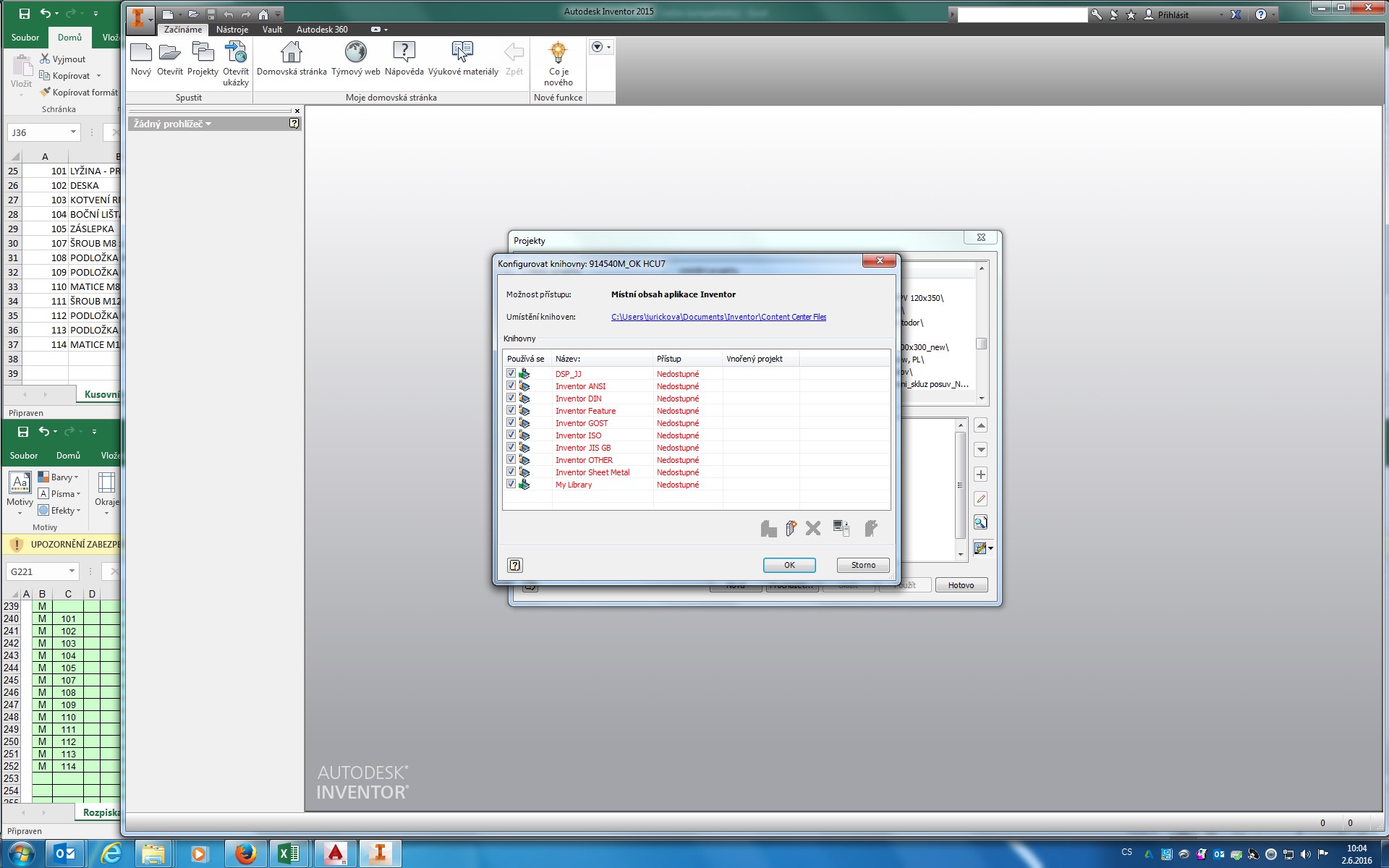Open the Content Center Files path link
This screenshot has height=868, width=1389.
(718, 317)
